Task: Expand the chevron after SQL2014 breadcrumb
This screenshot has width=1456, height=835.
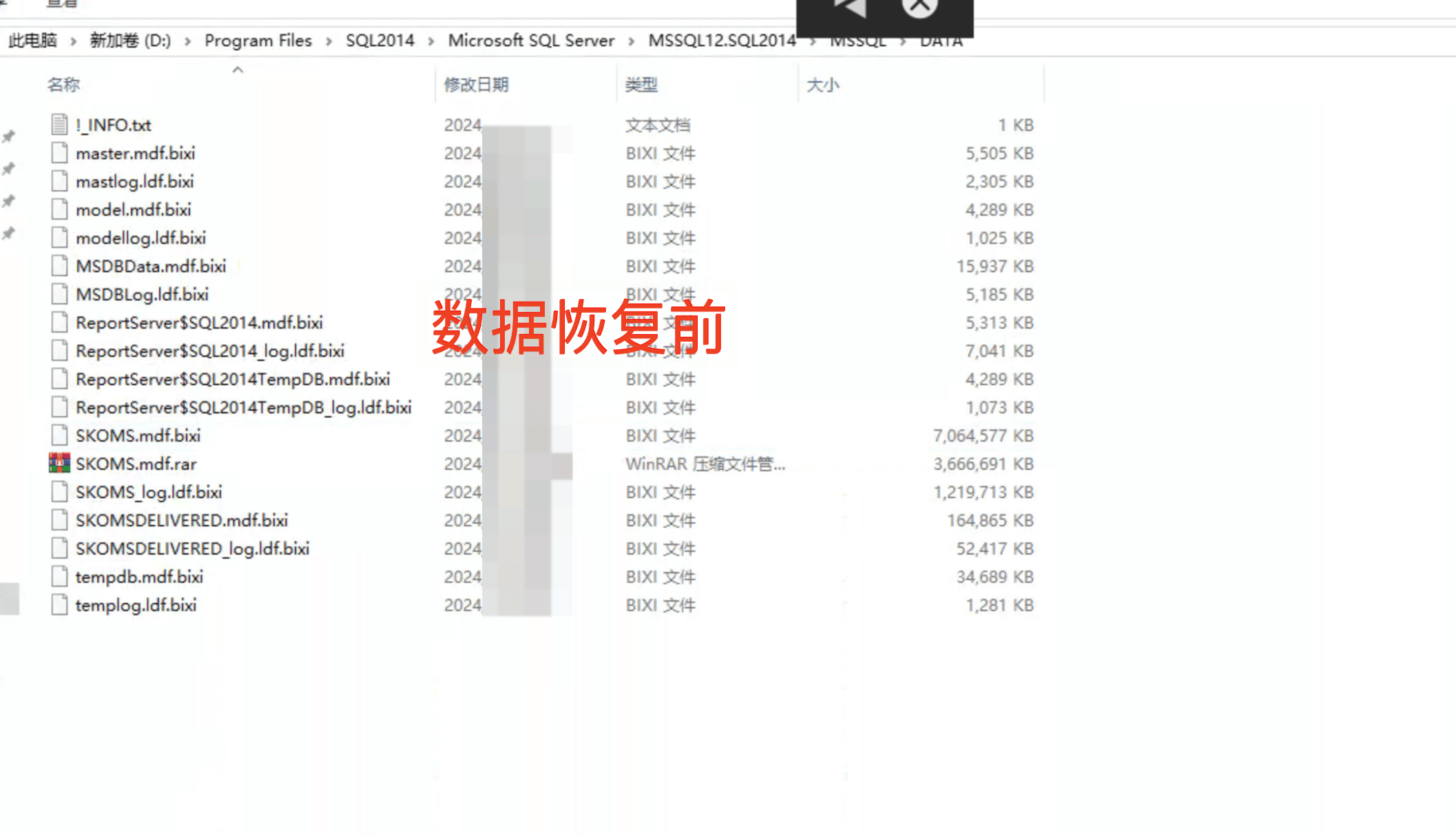Action: coord(431,41)
